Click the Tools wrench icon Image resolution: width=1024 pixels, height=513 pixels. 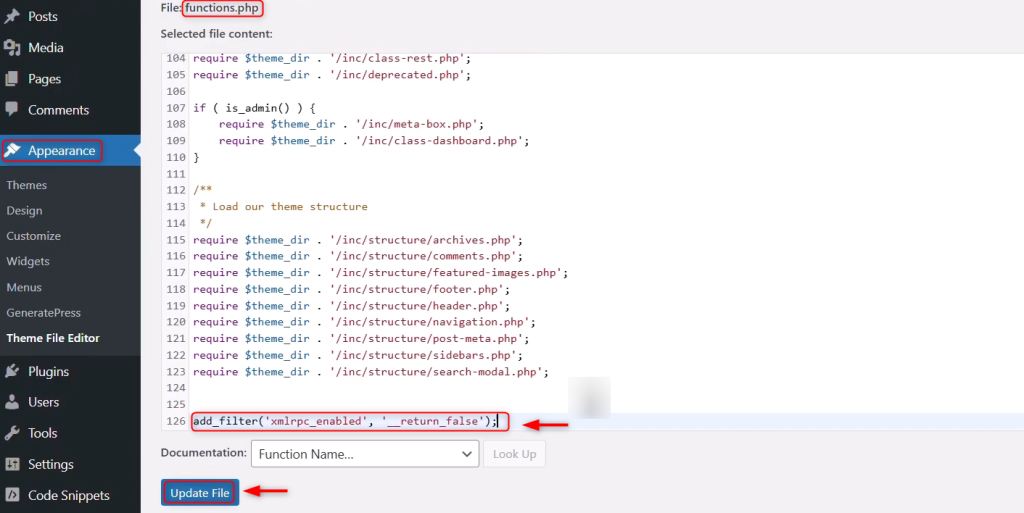point(12,433)
